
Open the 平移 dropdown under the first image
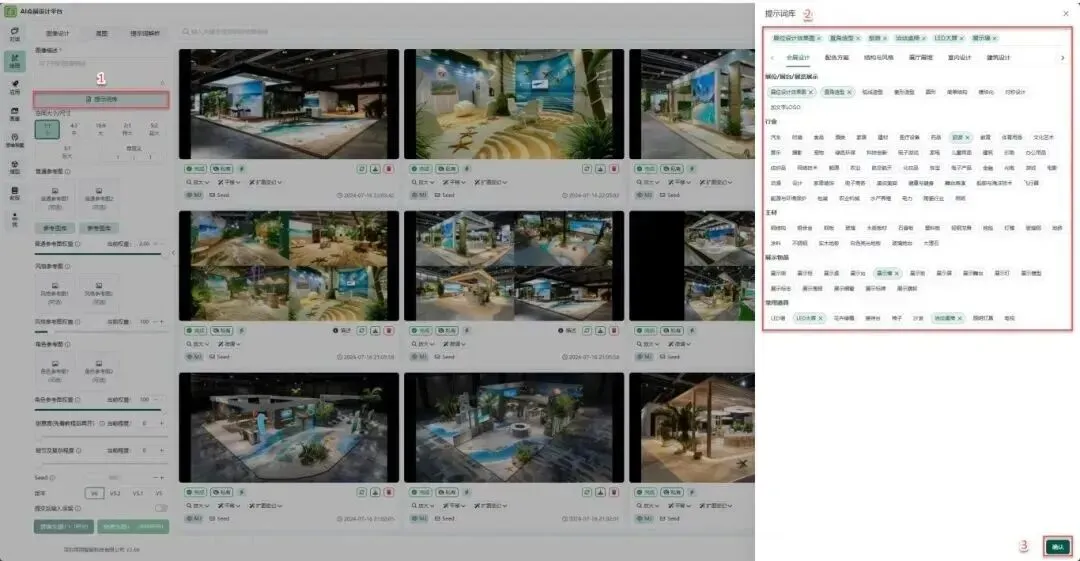tap(230, 183)
